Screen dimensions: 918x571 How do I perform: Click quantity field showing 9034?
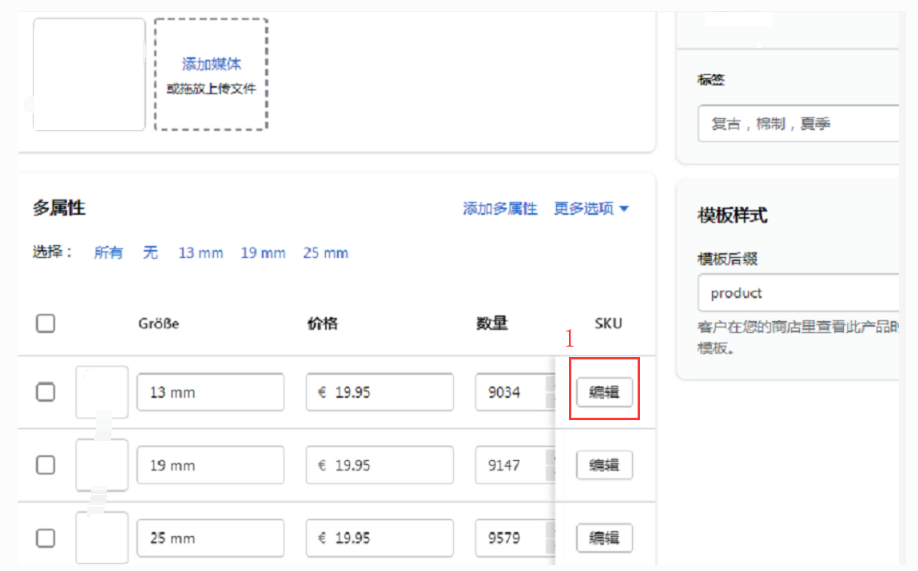pos(510,392)
